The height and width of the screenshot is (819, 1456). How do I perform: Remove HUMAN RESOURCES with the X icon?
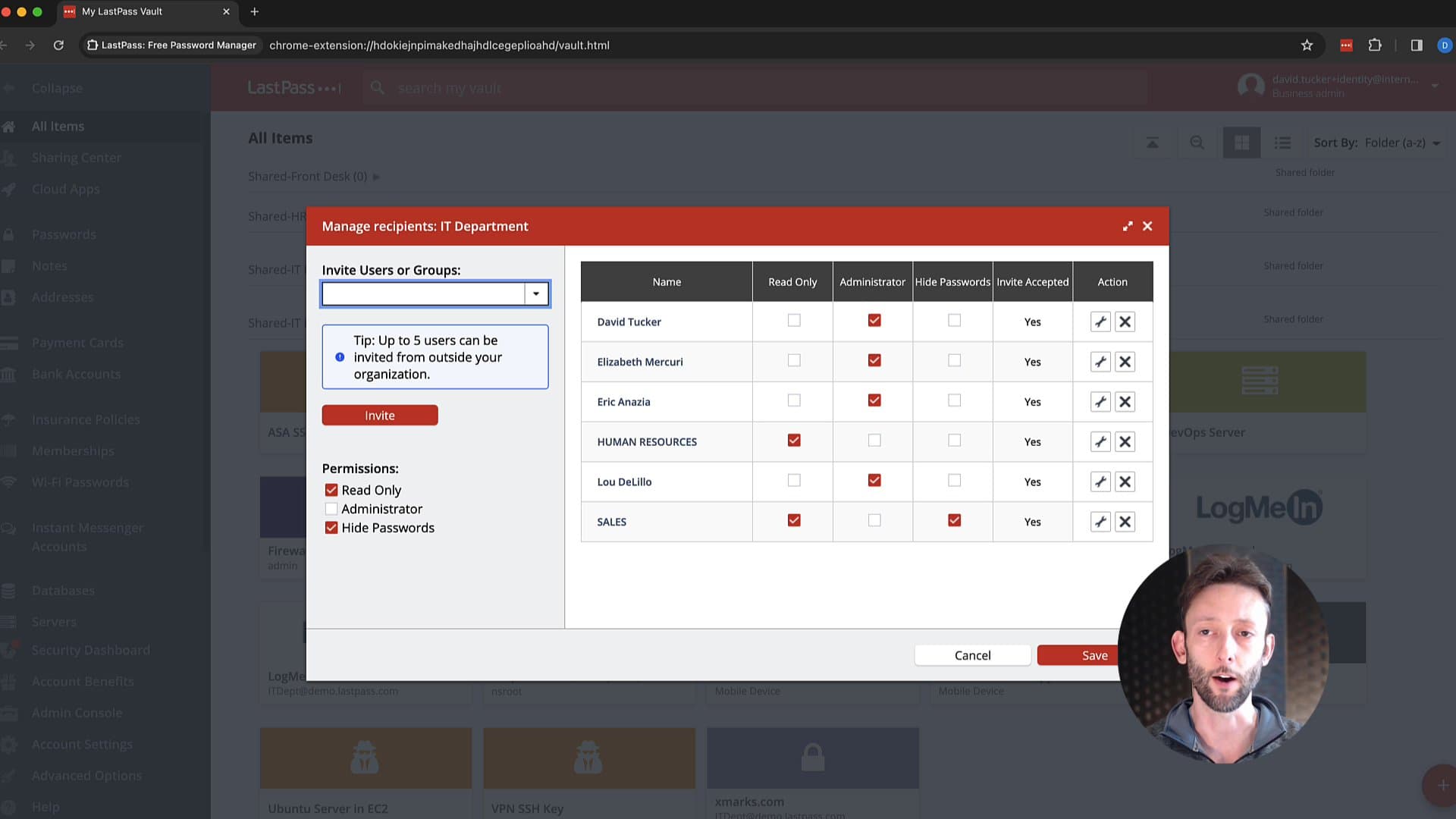[x=1125, y=442]
